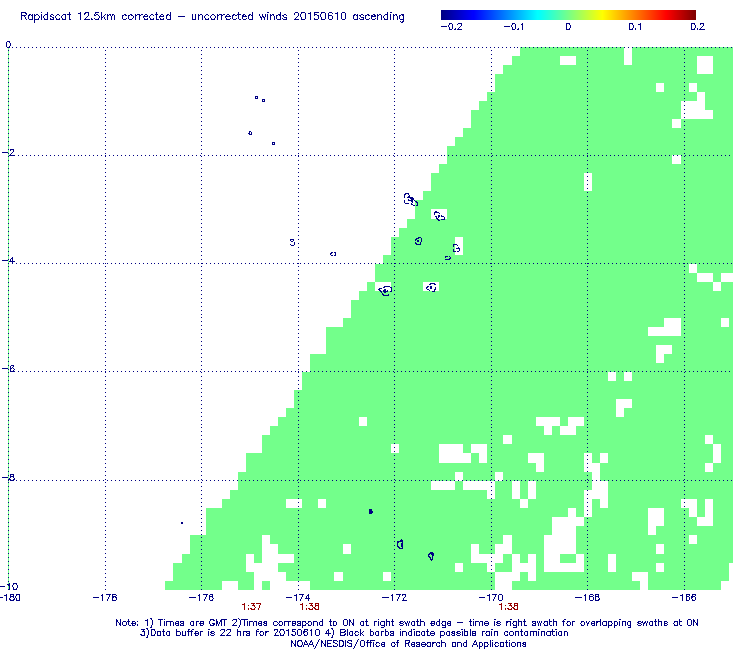Click the latitude axis label −8

[x=8, y=477]
